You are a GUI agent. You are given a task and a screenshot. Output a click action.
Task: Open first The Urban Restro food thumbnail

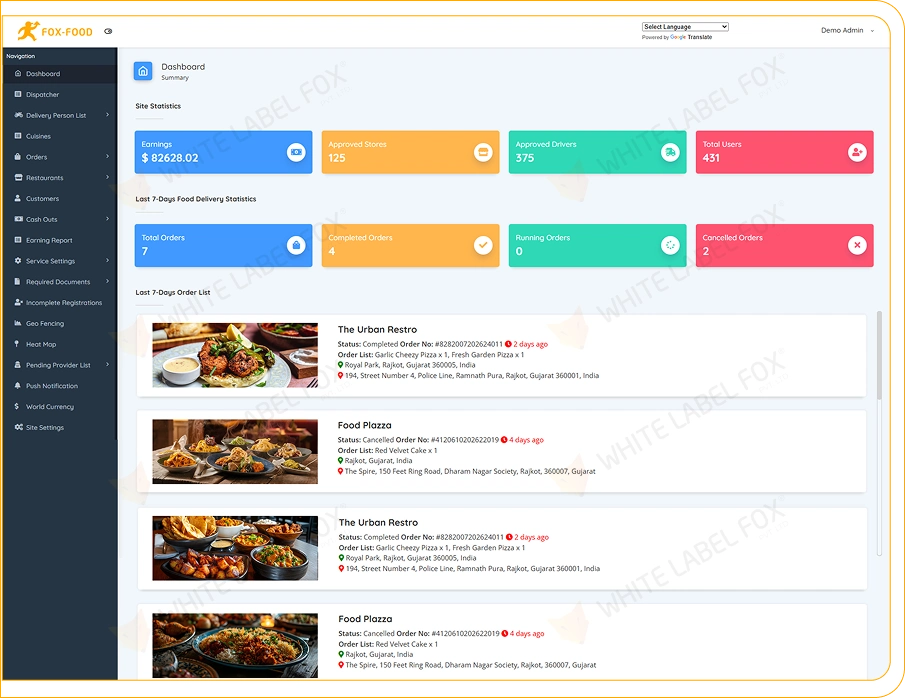click(x=235, y=355)
